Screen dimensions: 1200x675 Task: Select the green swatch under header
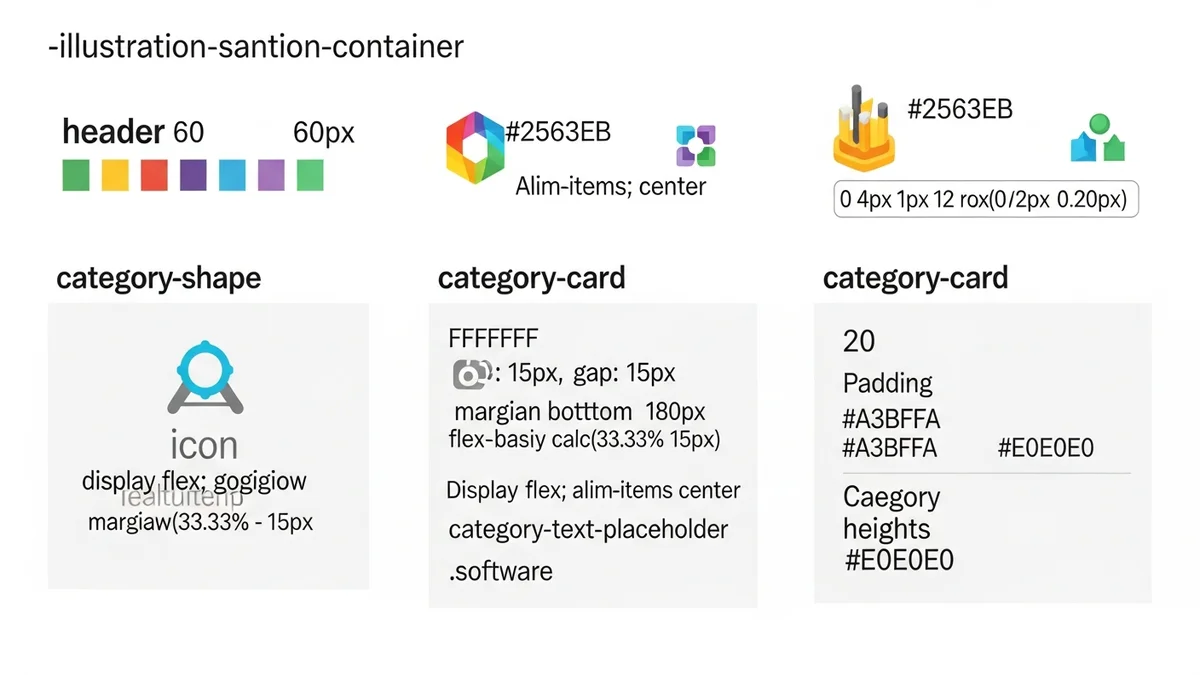(76, 175)
